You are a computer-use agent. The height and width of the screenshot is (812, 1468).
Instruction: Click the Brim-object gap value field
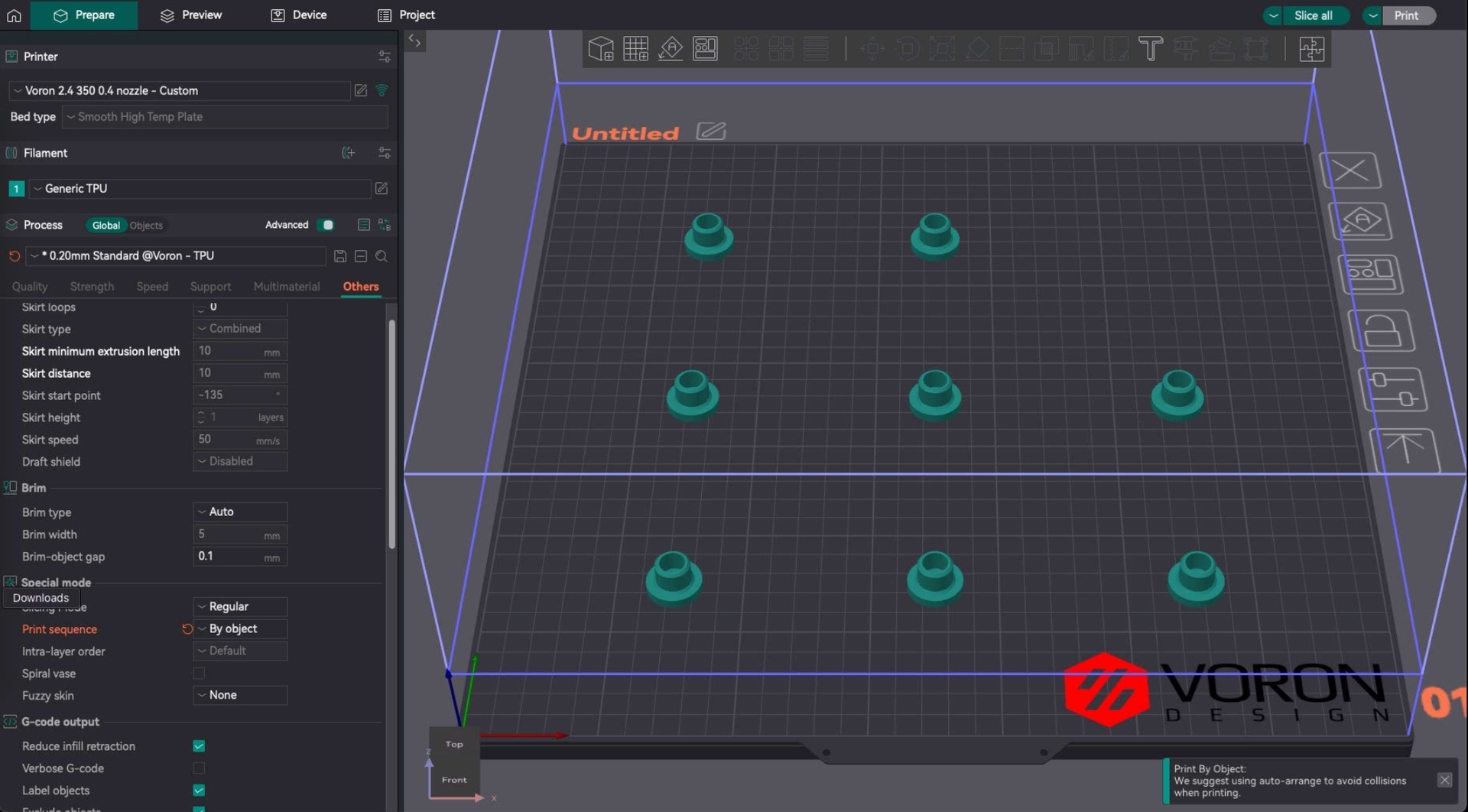(240, 557)
